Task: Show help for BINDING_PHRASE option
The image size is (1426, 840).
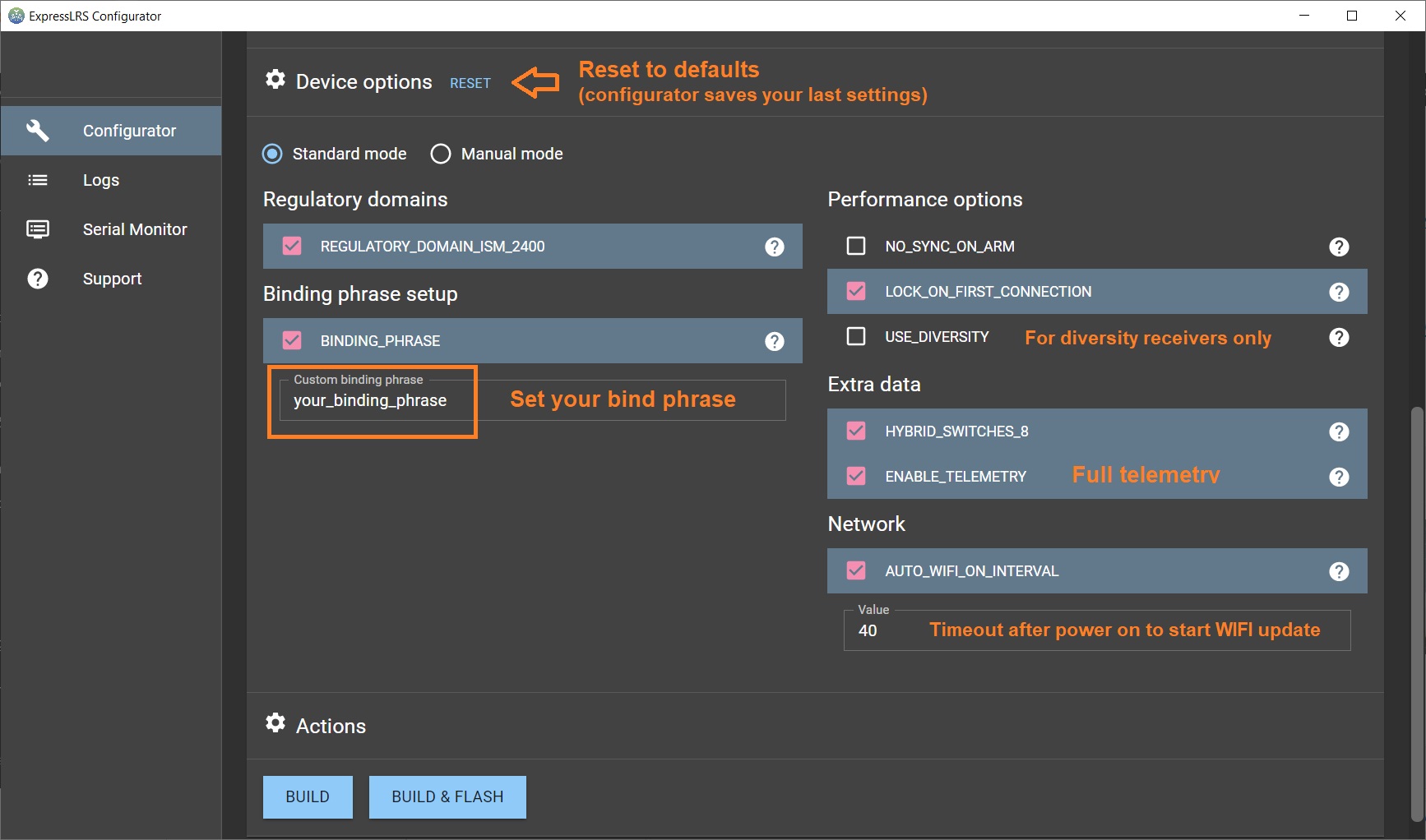Action: [775, 341]
